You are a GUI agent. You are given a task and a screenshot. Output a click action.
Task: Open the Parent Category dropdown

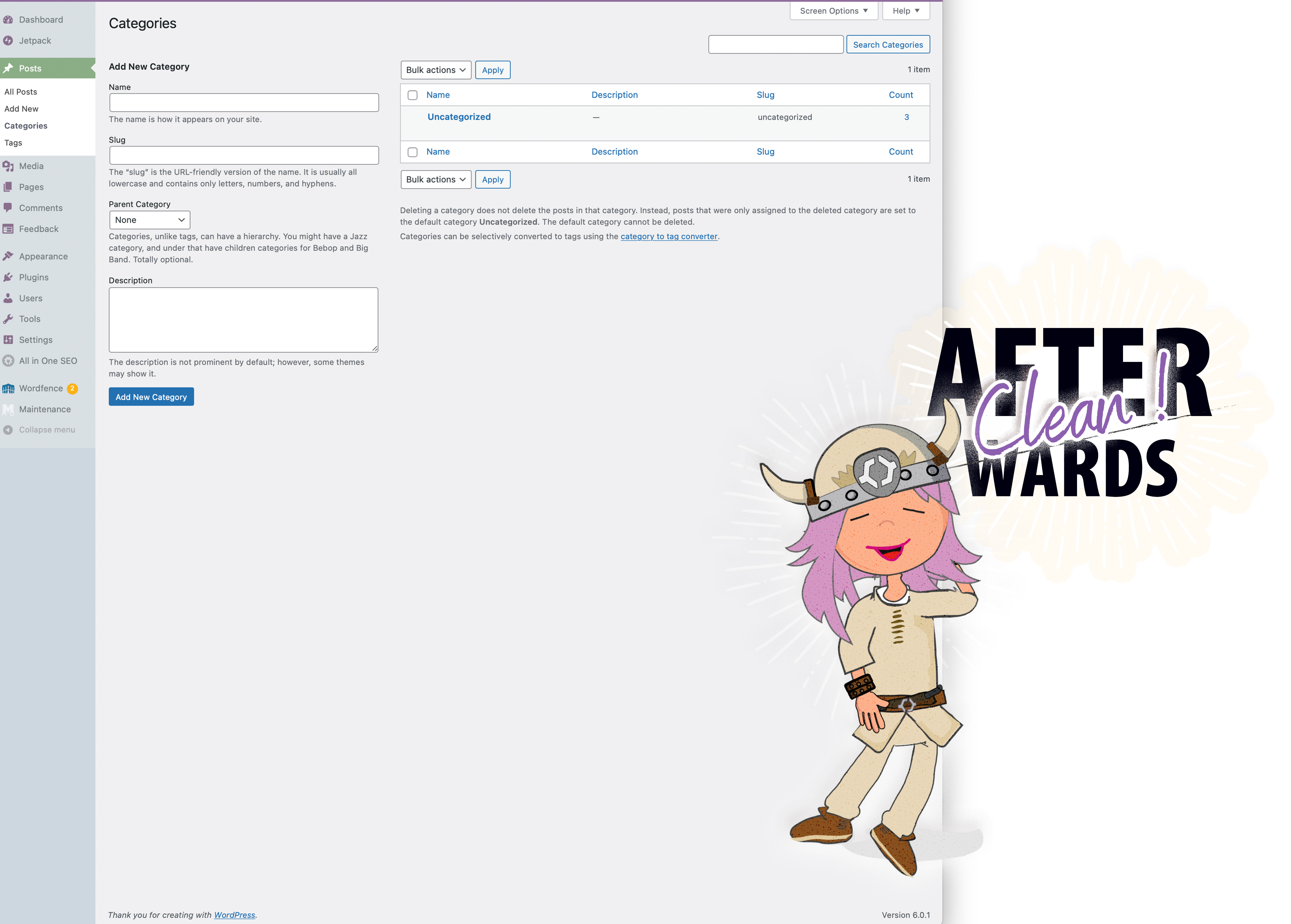click(x=150, y=220)
